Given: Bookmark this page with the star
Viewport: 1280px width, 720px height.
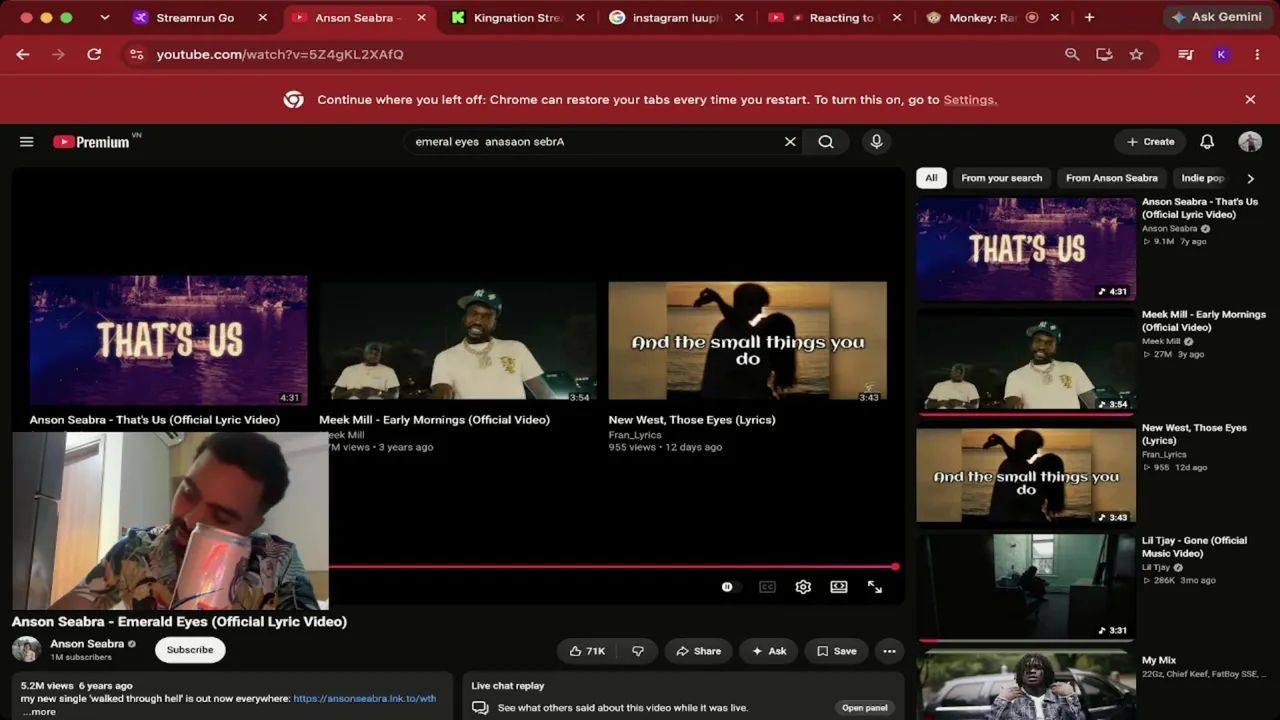Looking at the screenshot, I should (x=1136, y=54).
